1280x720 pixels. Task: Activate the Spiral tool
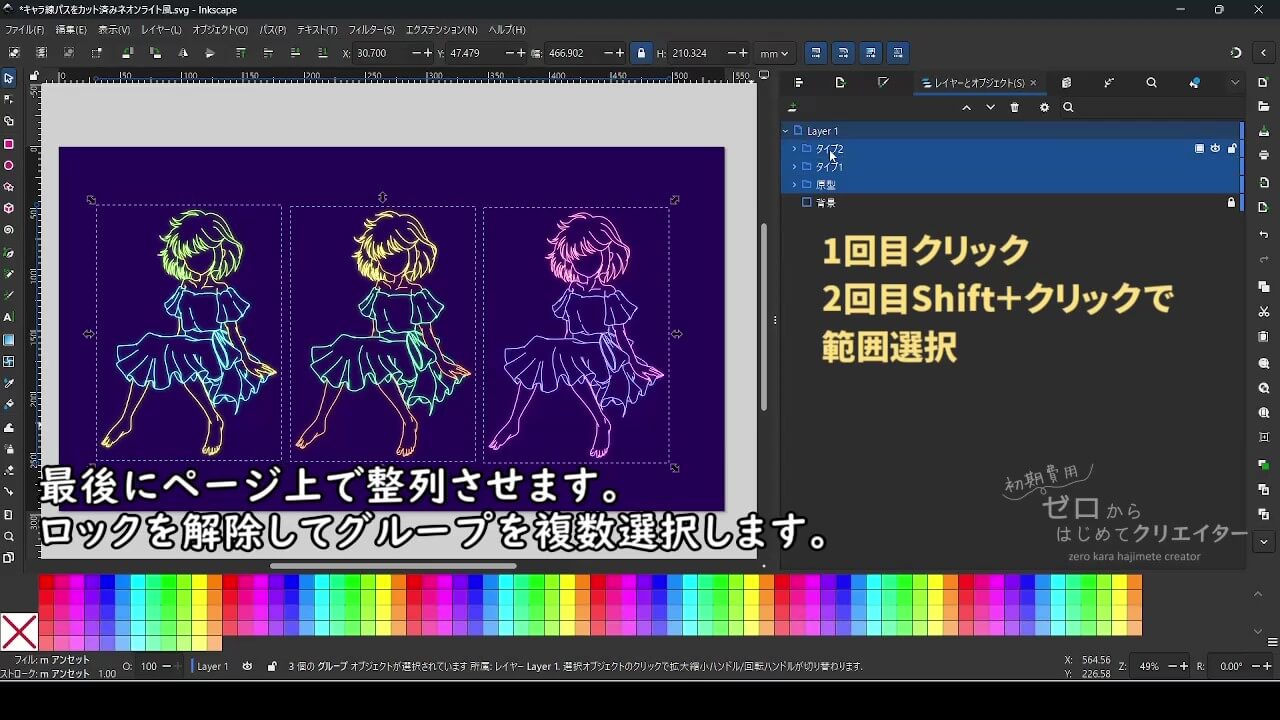tap(9, 230)
